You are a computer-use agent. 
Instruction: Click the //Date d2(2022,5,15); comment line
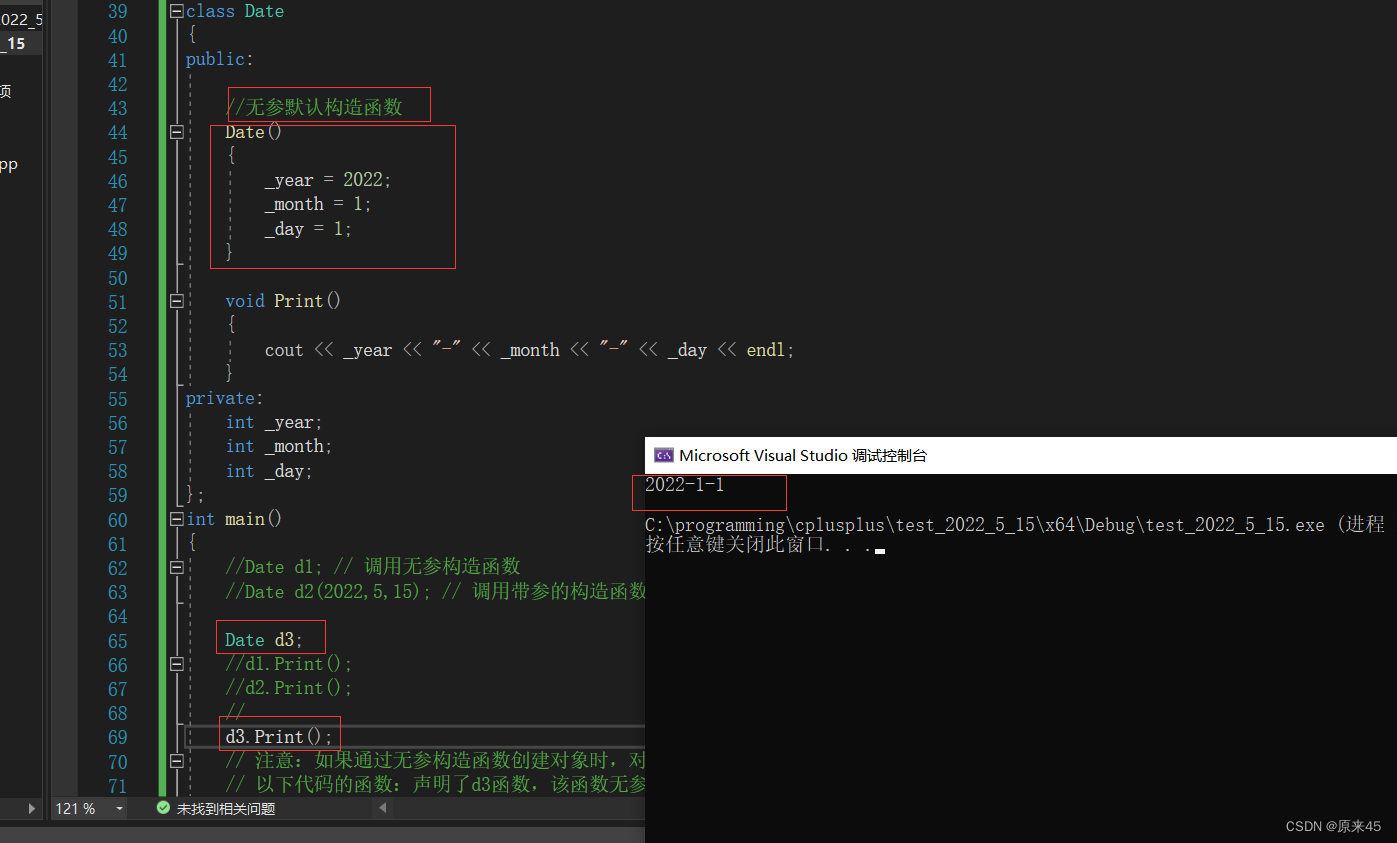[x=435, y=591]
